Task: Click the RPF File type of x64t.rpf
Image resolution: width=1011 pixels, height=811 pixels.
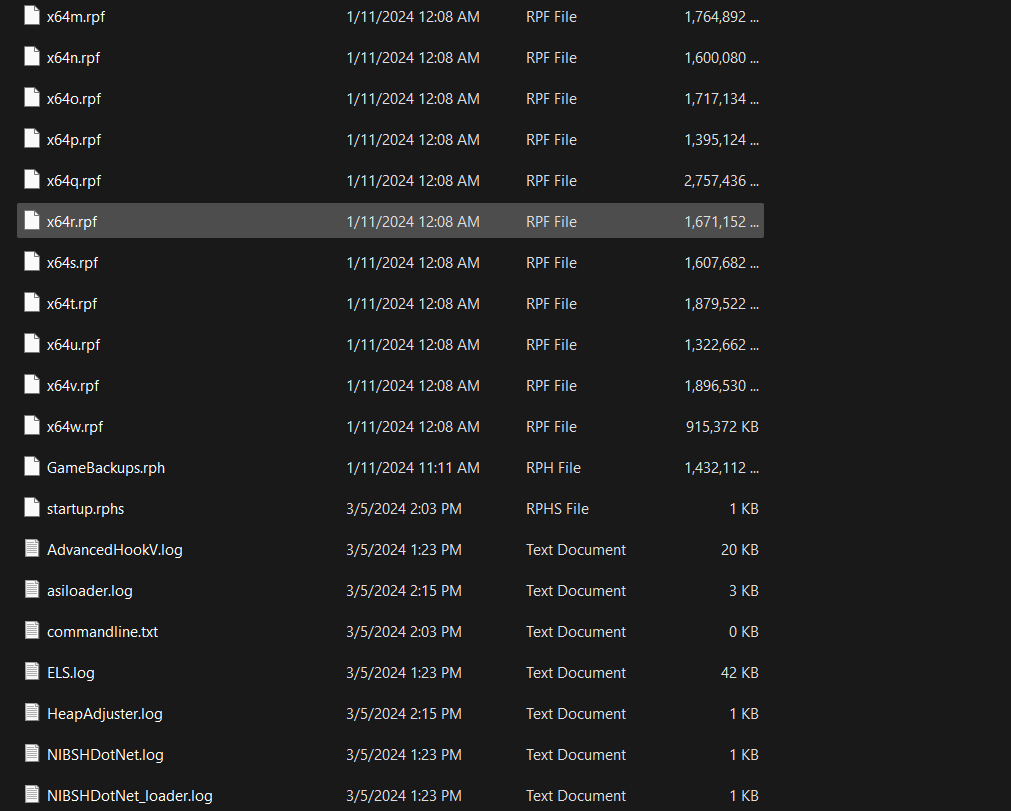Action: point(551,304)
